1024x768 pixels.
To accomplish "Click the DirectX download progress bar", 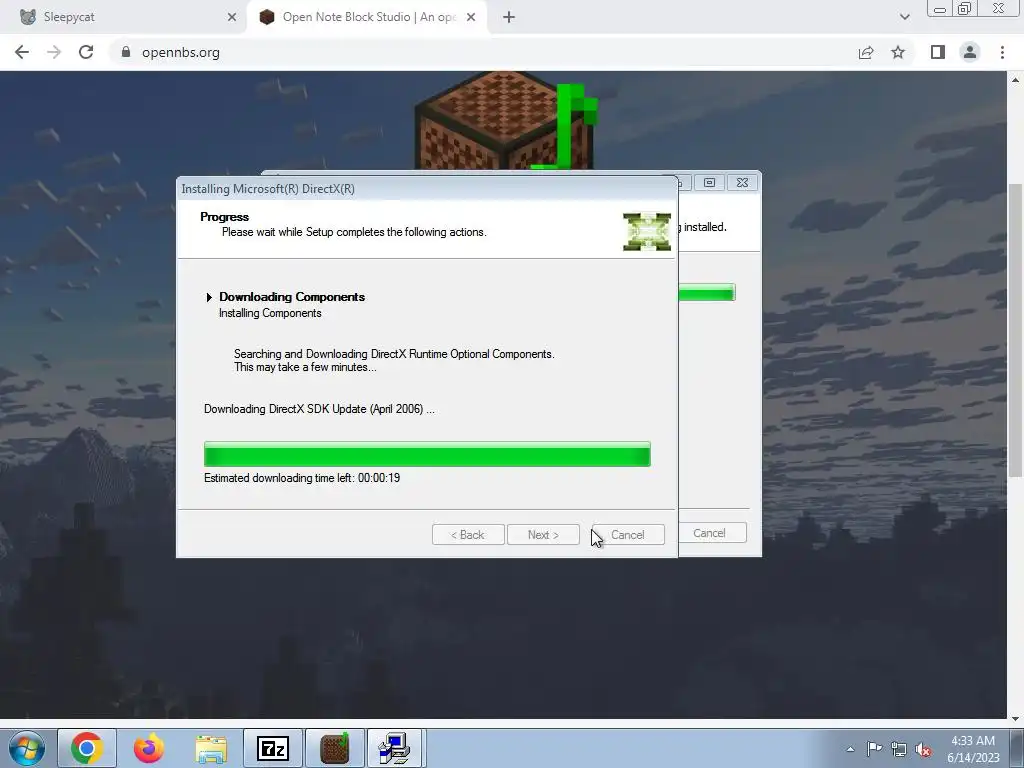I will [427, 454].
